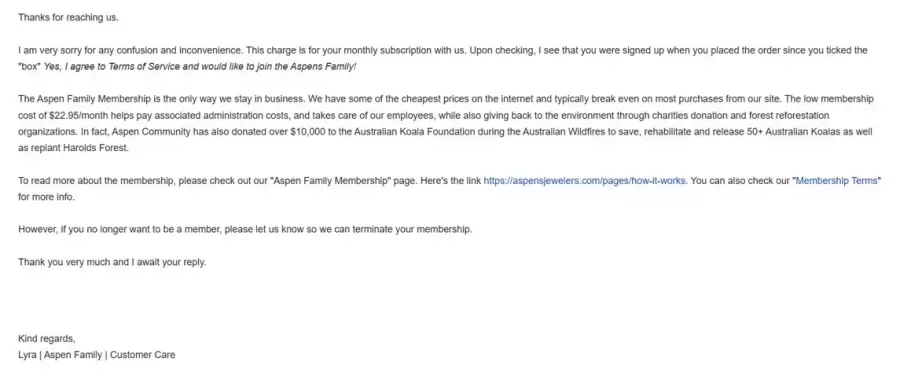Image resolution: width=900 pixels, height=376 pixels.
Task: Open the aspensjewelers.com how-it-works link
Action: [584, 180]
